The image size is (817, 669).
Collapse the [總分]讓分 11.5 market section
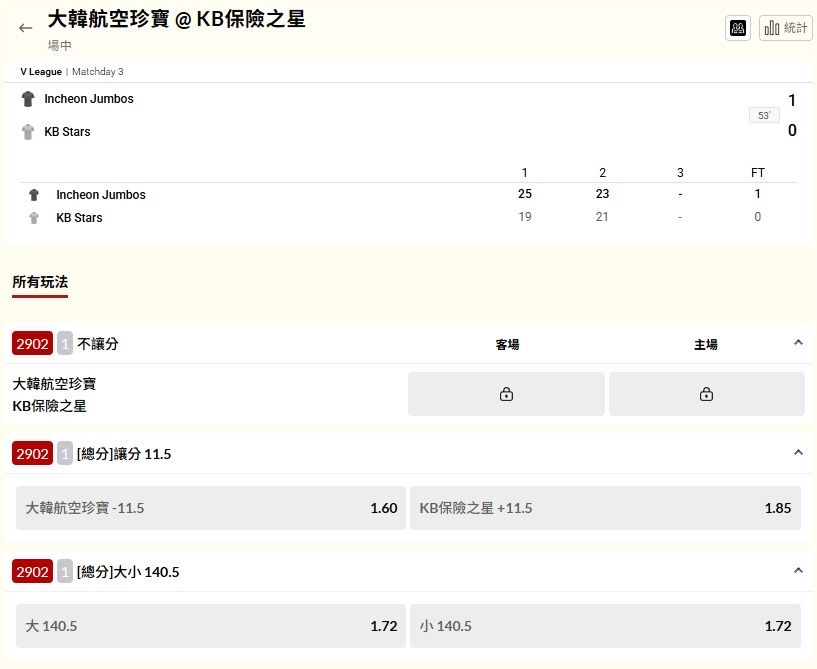[x=797, y=453]
